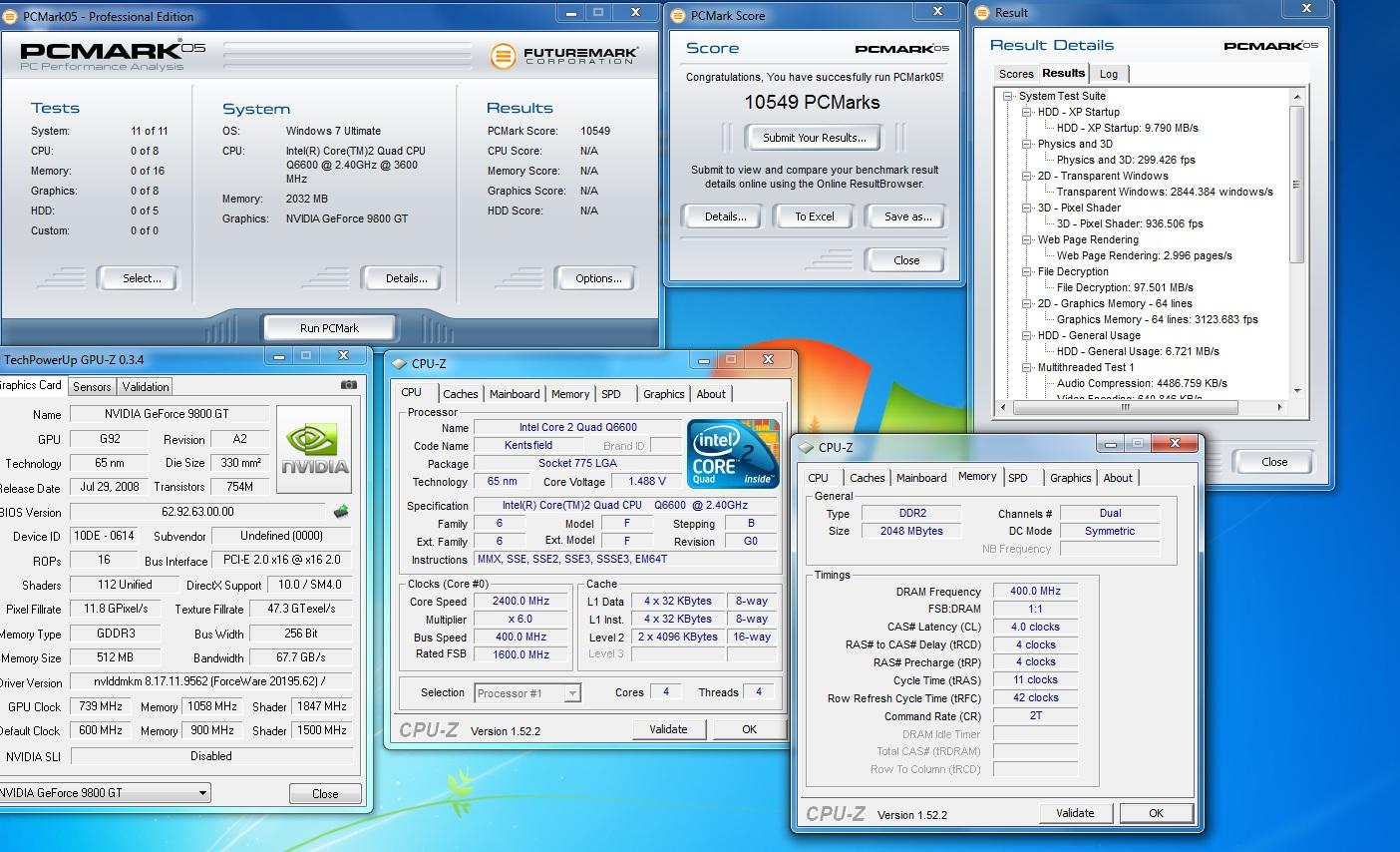Click the title bar icon of the CPU-Z Processor window
This screenshot has height=852, width=1400.
[400, 364]
